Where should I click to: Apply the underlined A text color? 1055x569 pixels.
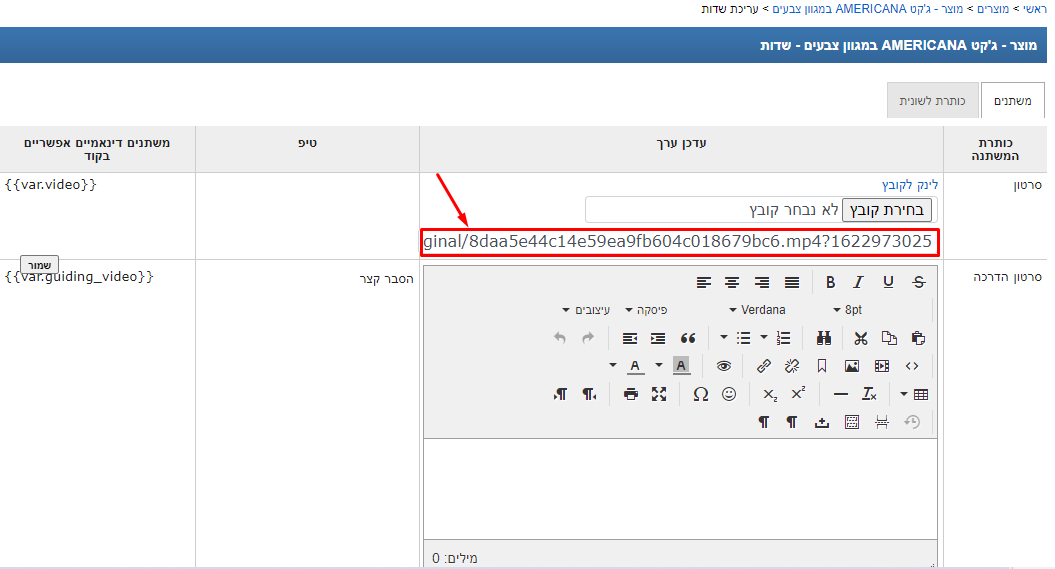coord(635,366)
